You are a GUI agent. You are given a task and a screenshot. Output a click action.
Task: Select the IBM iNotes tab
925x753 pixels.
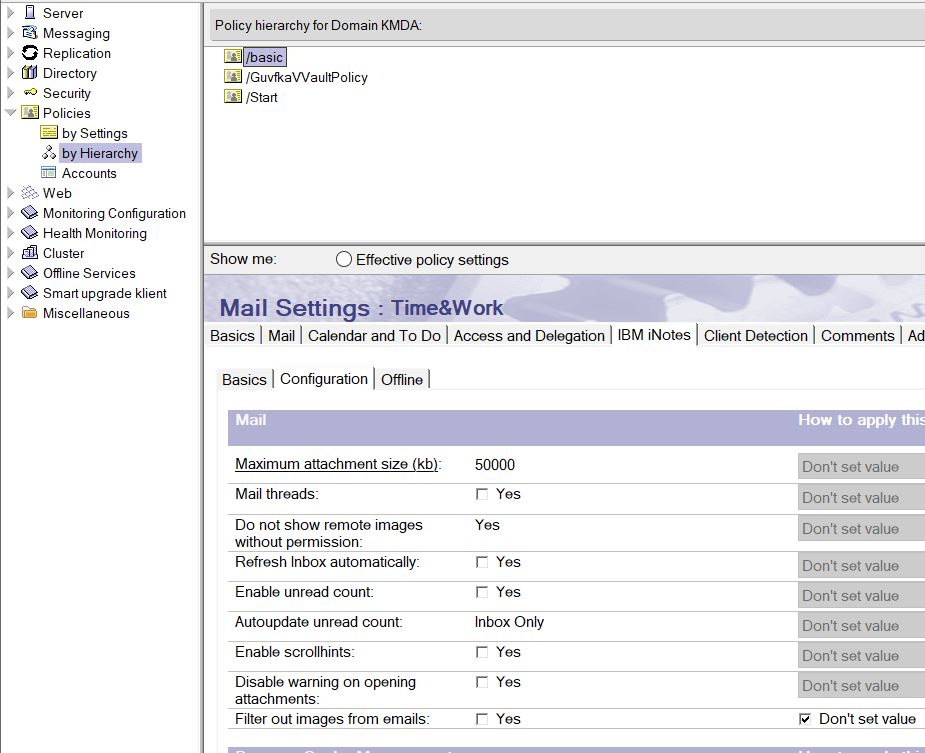(x=654, y=335)
